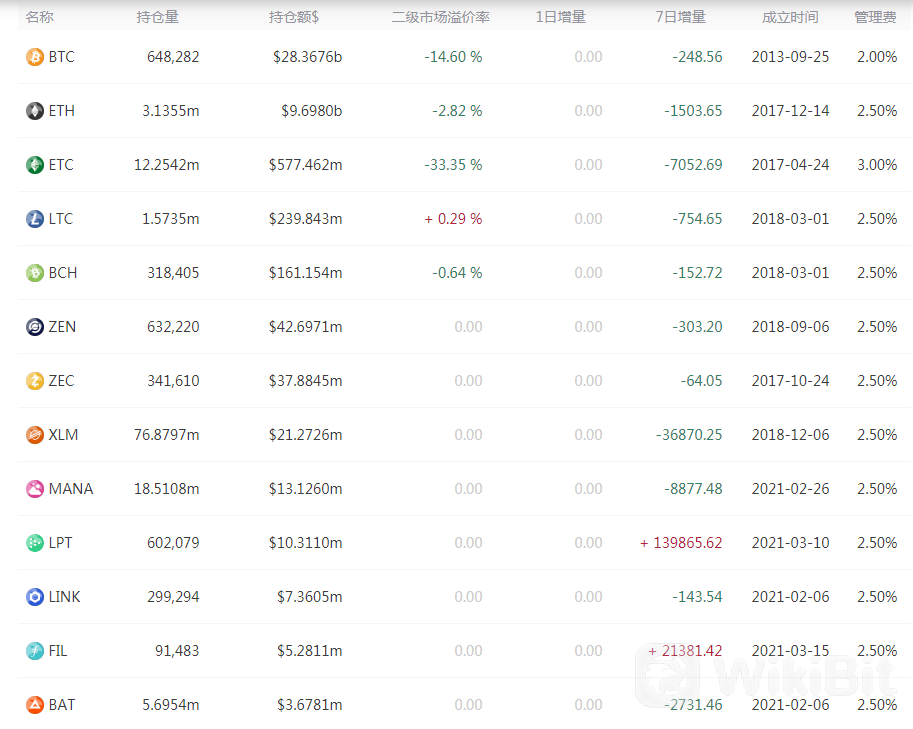Click the BCH coin icon
This screenshot has width=913, height=729.
pyautogui.click(x=35, y=273)
